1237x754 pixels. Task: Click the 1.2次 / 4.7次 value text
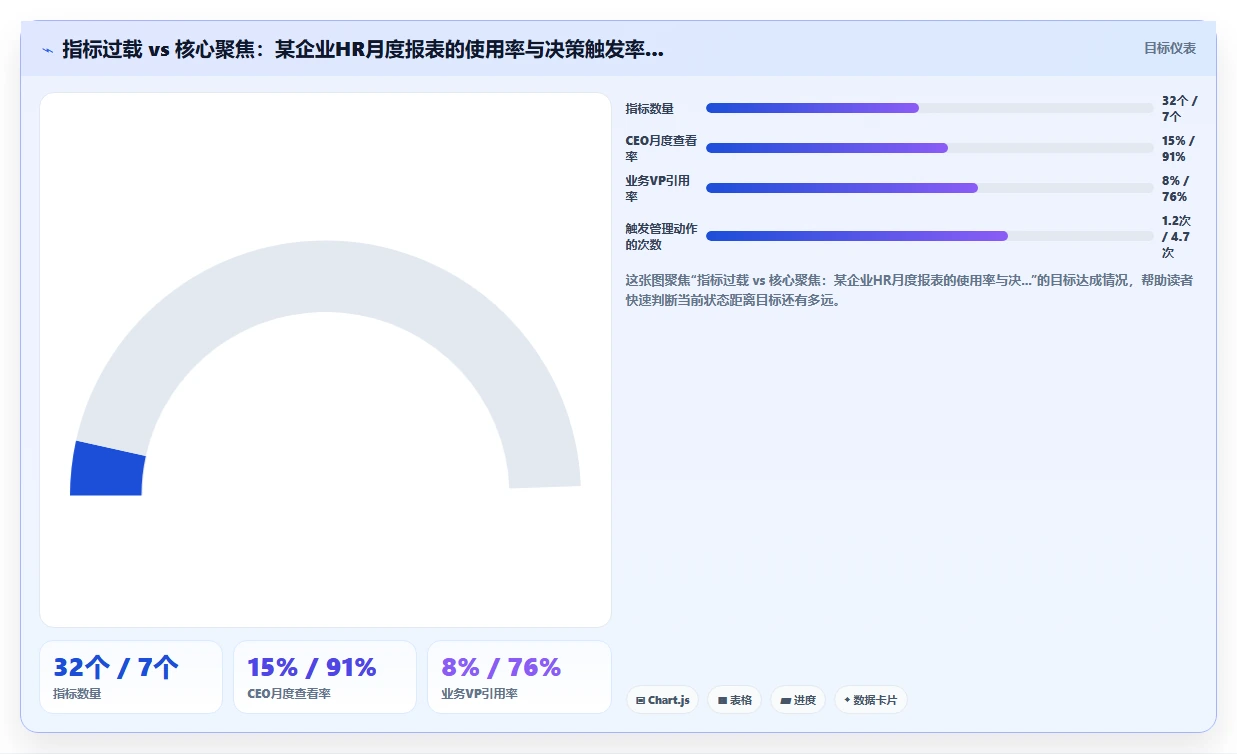click(x=1176, y=237)
